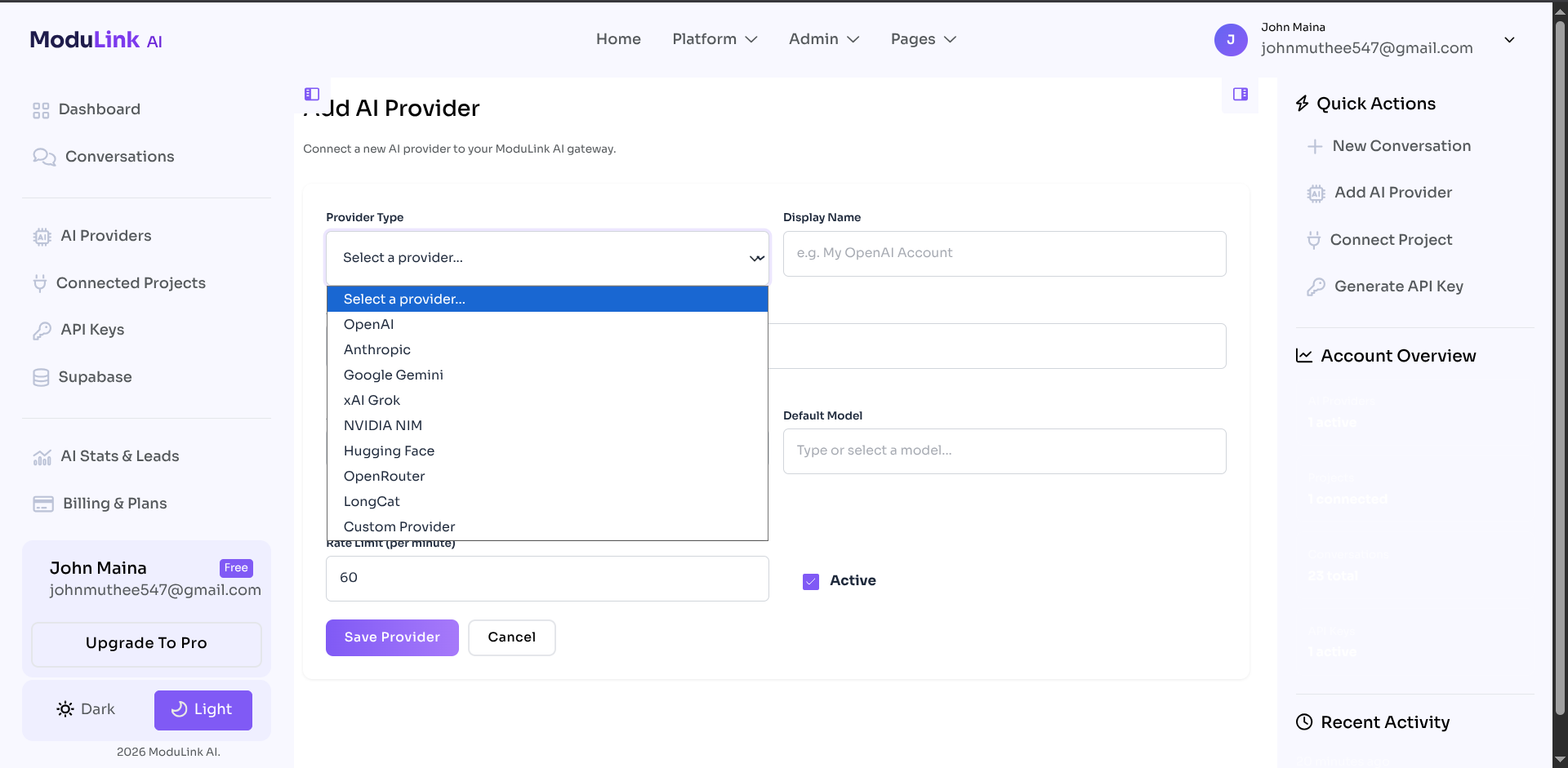Image resolution: width=1568 pixels, height=768 pixels.
Task: Click the key icon beside Generate API Key
Action: tap(1316, 287)
